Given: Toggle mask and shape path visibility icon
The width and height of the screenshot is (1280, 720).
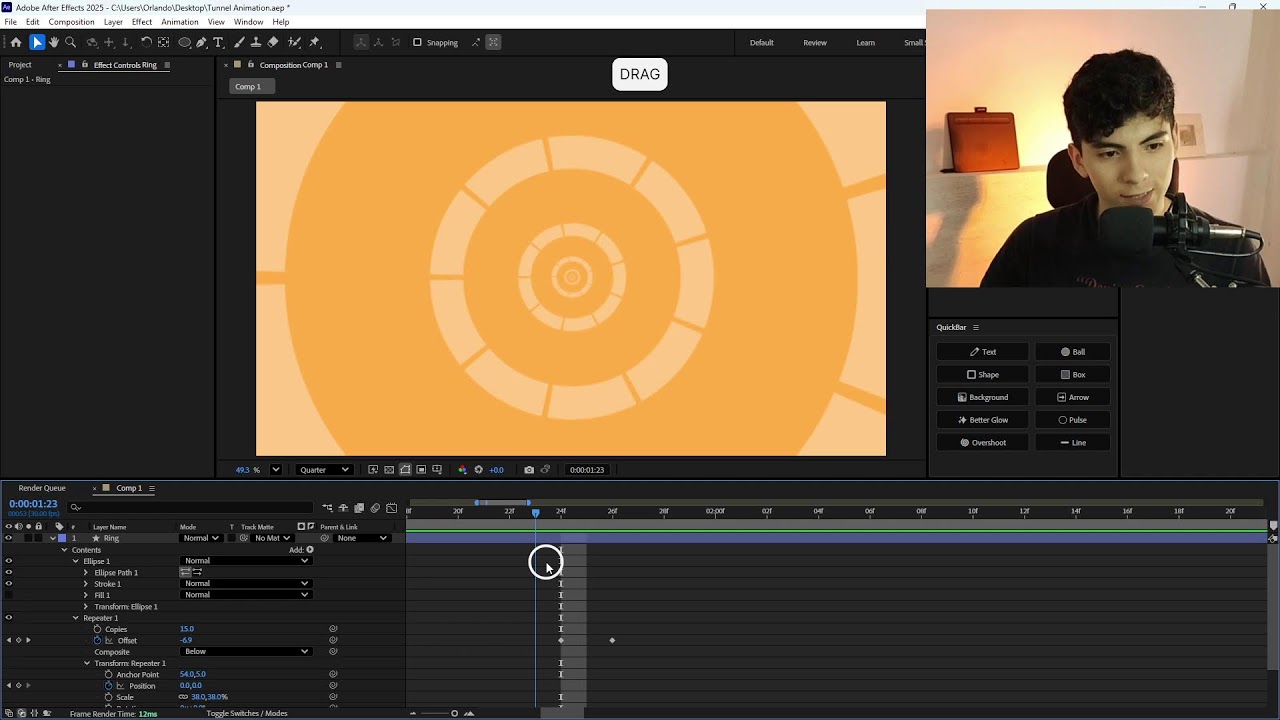Looking at the screenshot, I should point(405,470).
